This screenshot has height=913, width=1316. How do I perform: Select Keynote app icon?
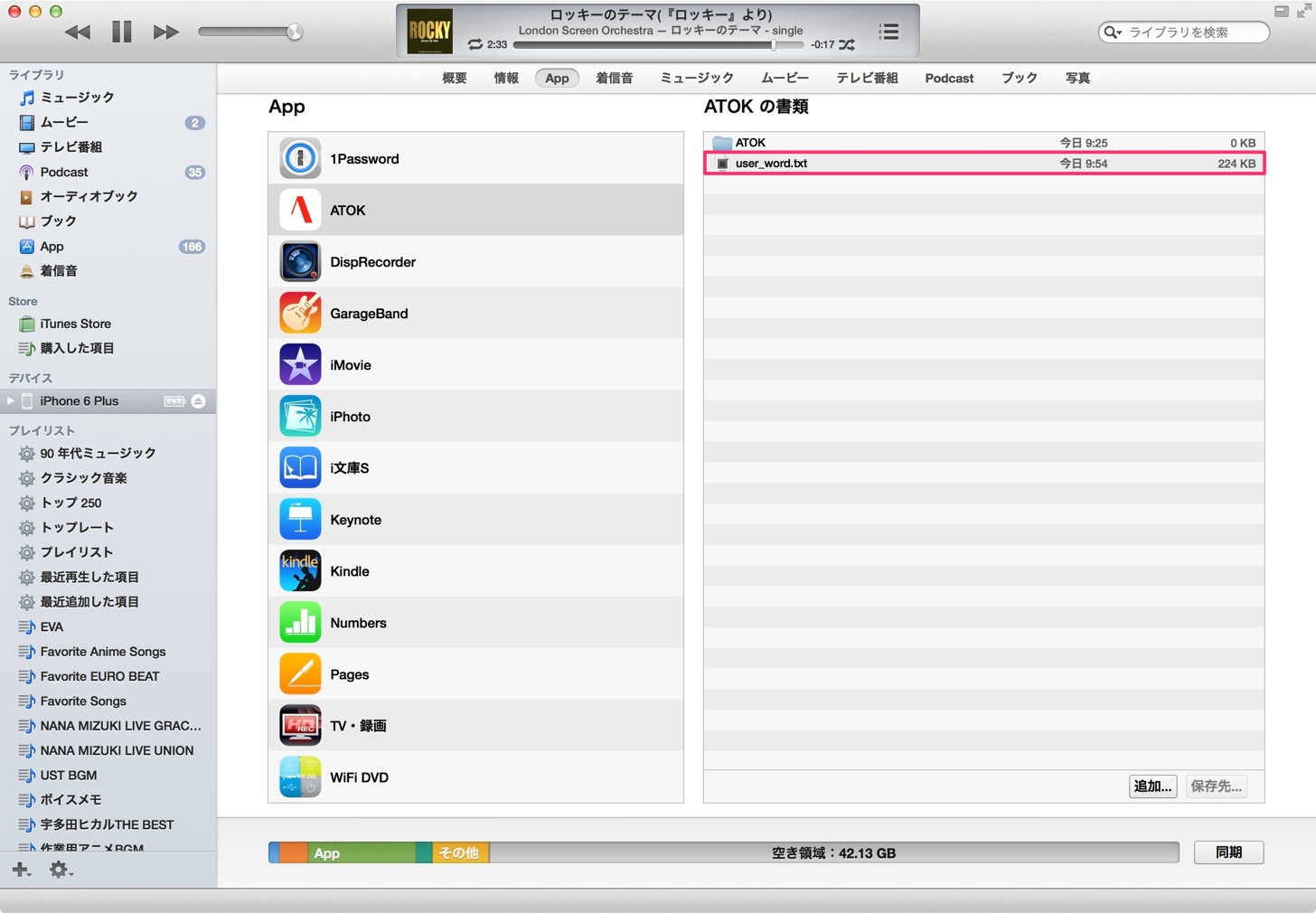(x=300, y=519)
